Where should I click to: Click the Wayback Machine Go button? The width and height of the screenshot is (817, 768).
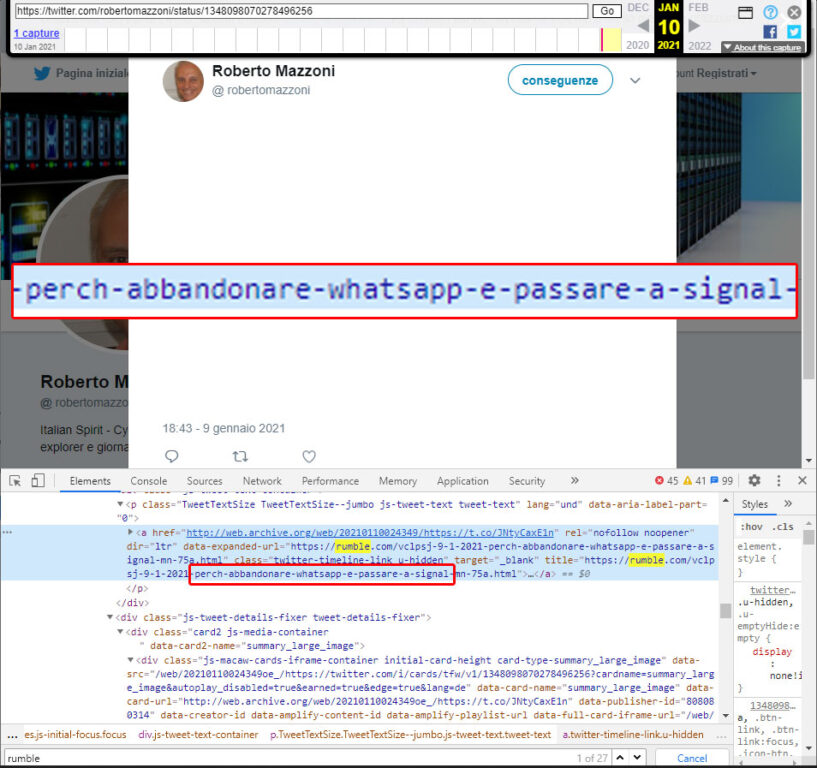(x=607, y=11)
